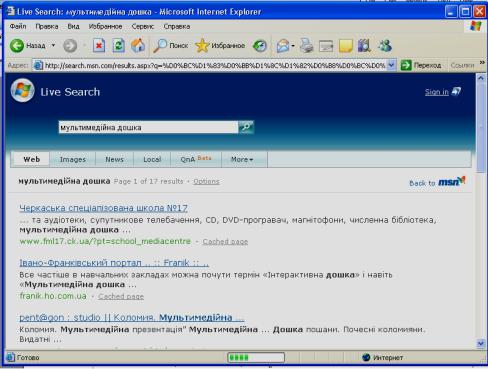
Task: Click the Mail envelope icon
Action: click(x=283, y=46)
